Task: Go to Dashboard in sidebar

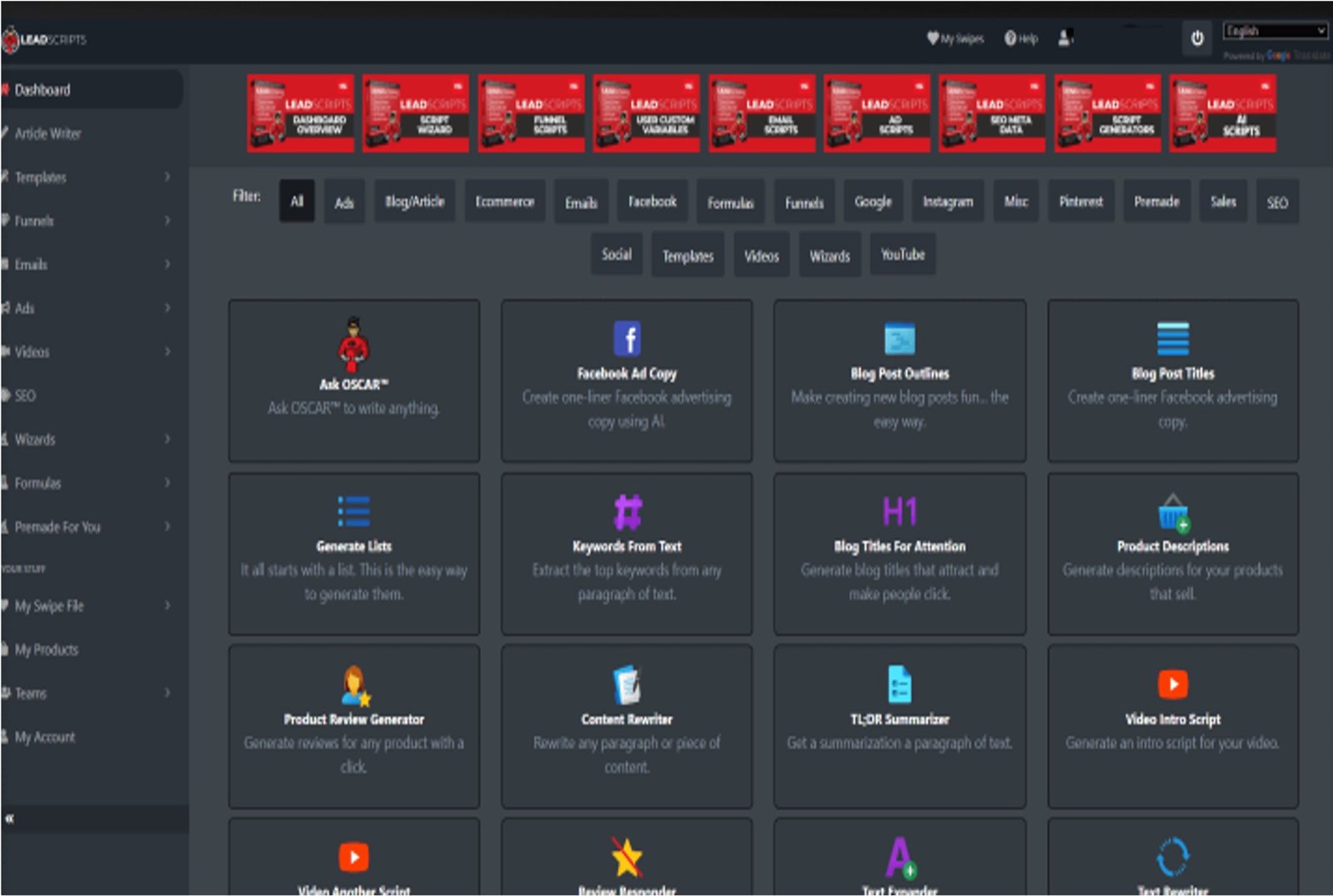Action: (90, 90)
